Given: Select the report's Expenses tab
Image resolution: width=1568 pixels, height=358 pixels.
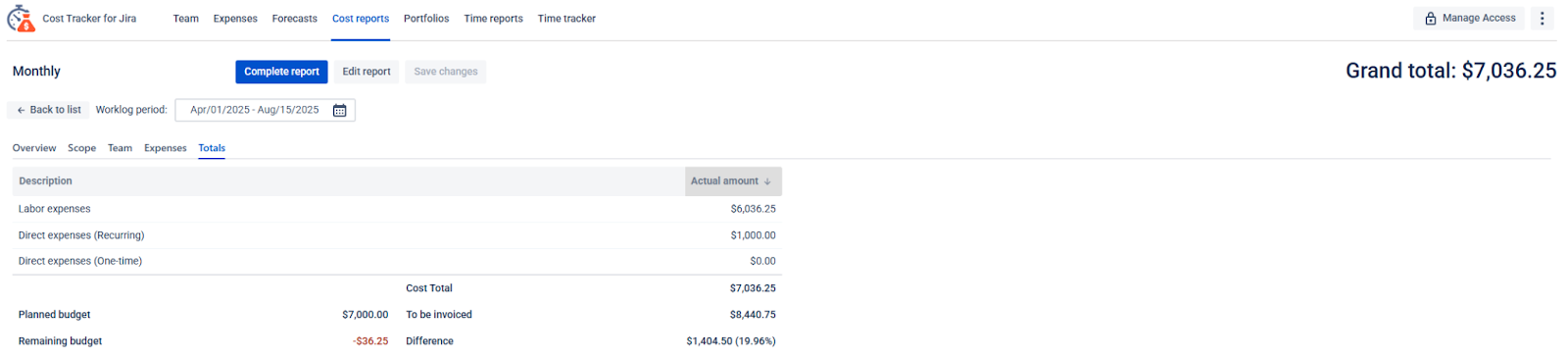Looking at the screenshot, I should coord(166,148).
